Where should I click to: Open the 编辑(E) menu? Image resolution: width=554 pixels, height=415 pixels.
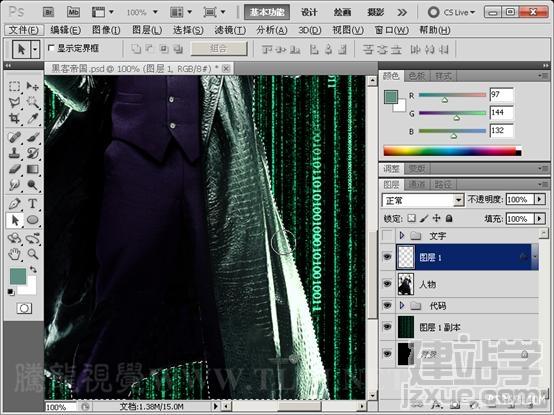[x=65, y=30]
